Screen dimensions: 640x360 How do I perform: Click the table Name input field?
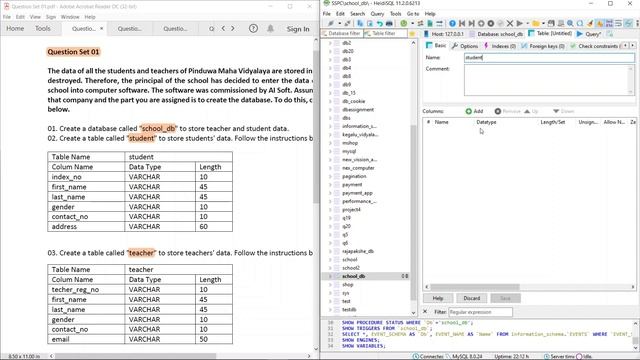549,58
